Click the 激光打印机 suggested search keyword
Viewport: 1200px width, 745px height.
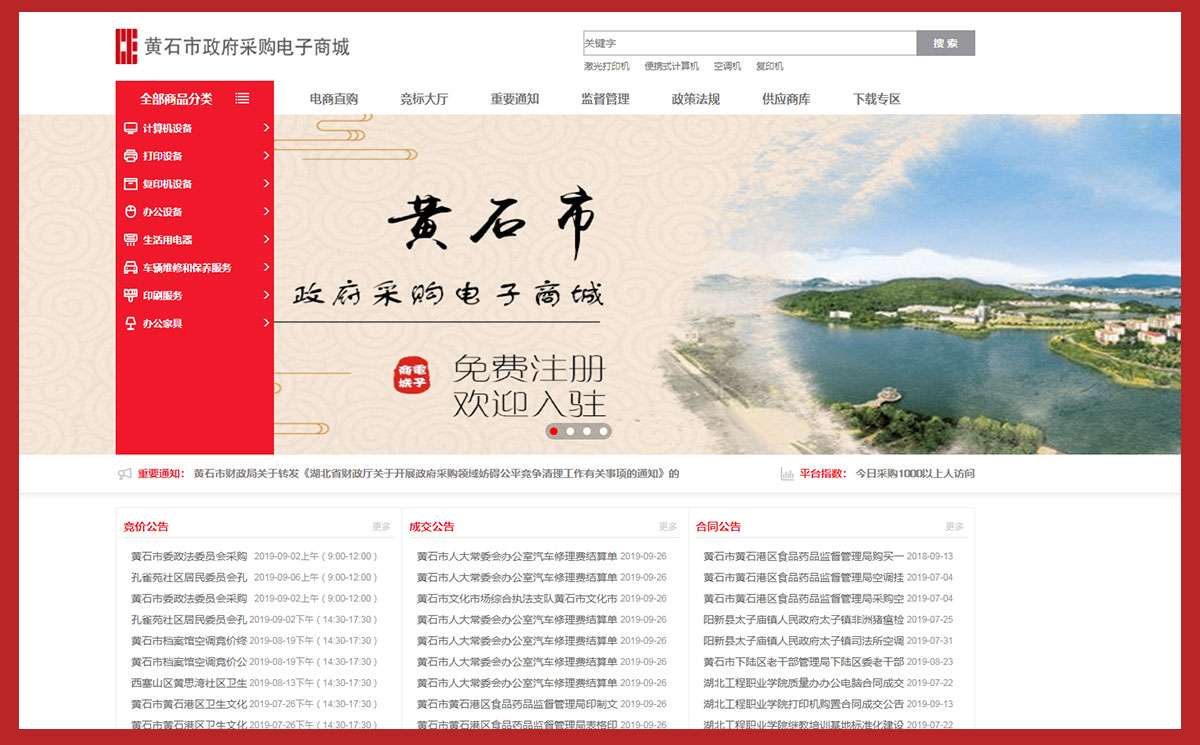pyautogui.click(x=607, y=67)
